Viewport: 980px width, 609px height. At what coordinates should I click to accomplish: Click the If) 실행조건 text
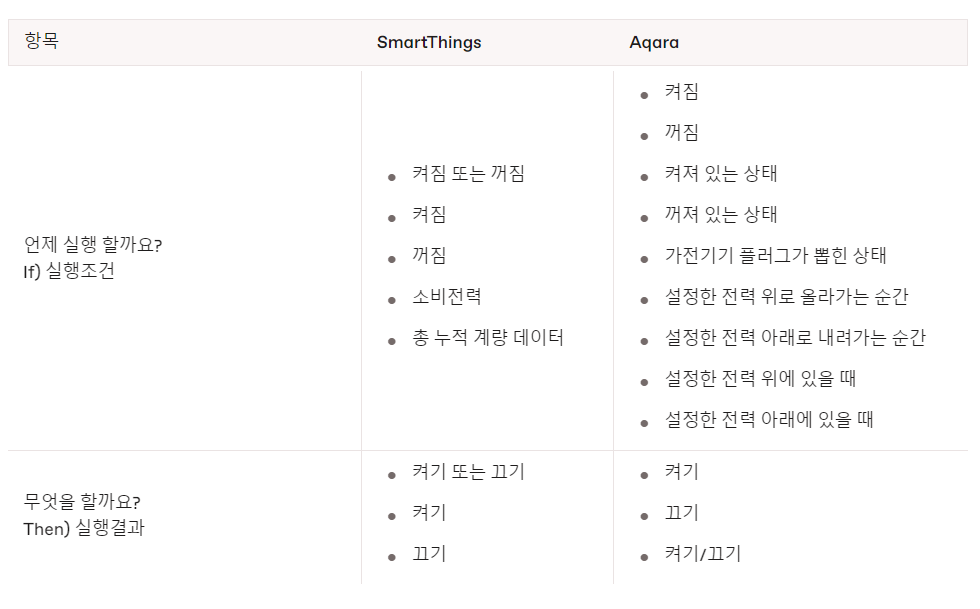tap(69, 271)
